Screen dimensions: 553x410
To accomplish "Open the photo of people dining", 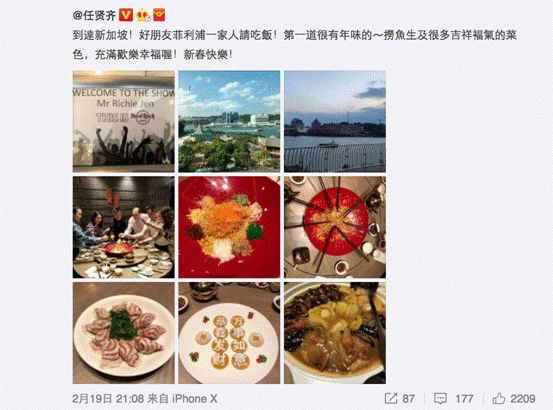I will click(123, 227).
